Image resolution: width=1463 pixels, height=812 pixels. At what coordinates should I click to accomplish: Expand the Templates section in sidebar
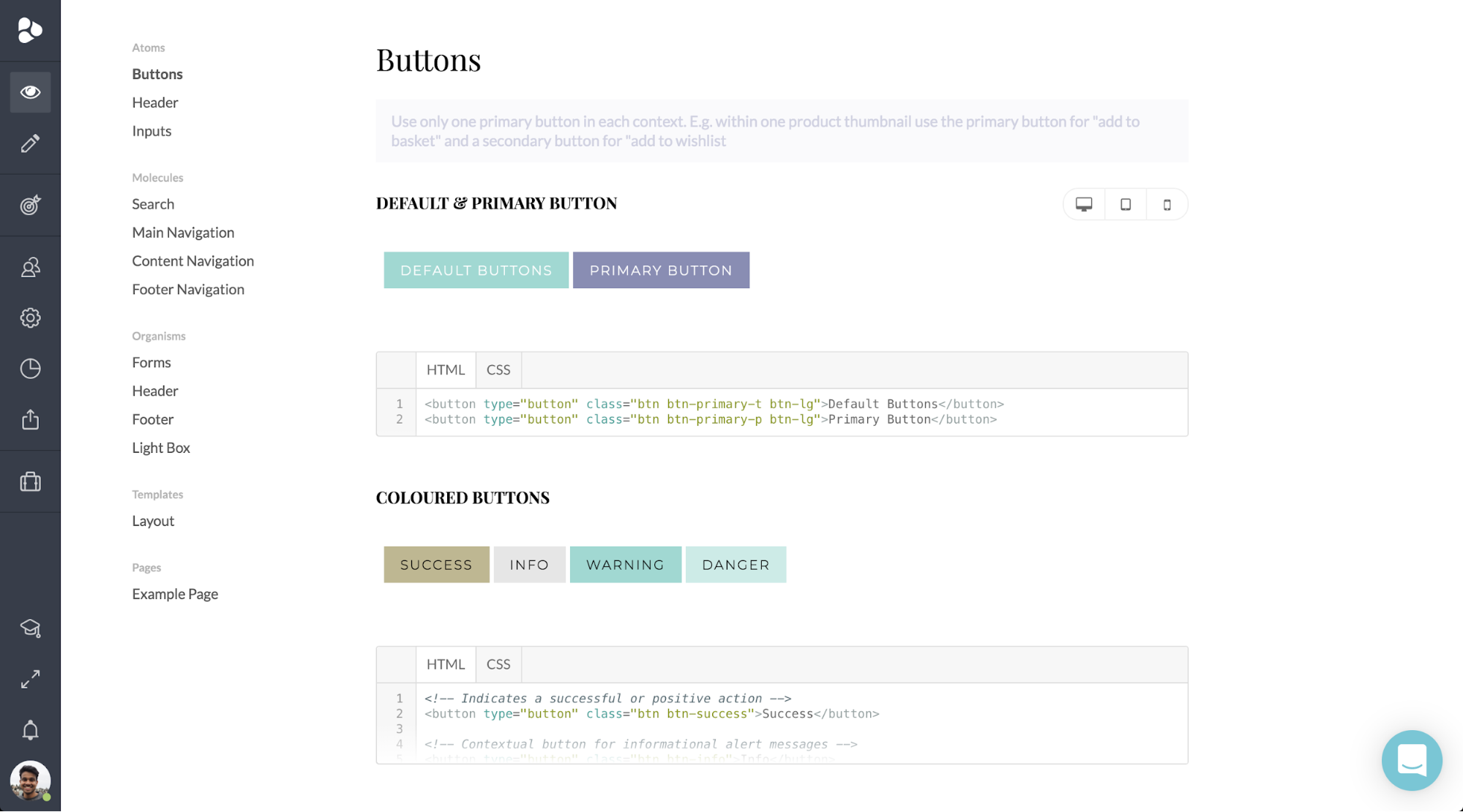pos(157,493)
